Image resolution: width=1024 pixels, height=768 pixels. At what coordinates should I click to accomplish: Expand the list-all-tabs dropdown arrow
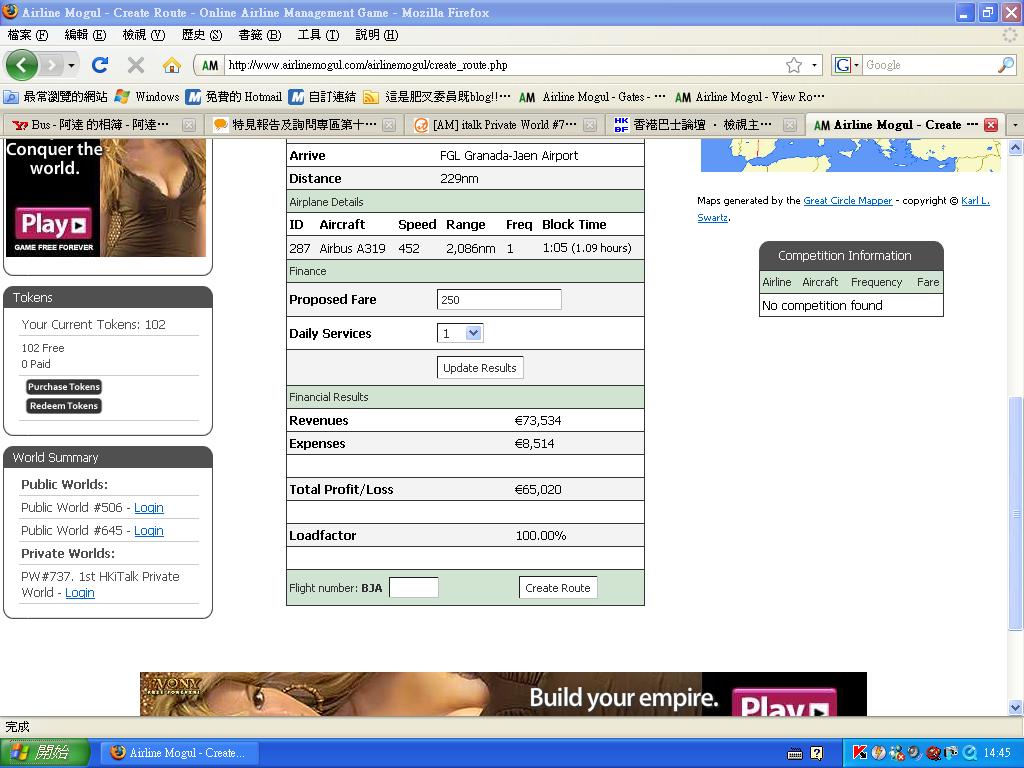1015,125
